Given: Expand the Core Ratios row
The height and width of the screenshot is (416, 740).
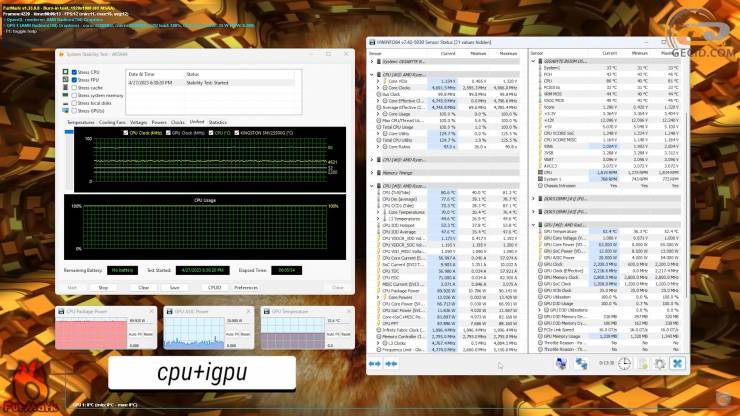Looking at the screenshot, I should 378,147.
